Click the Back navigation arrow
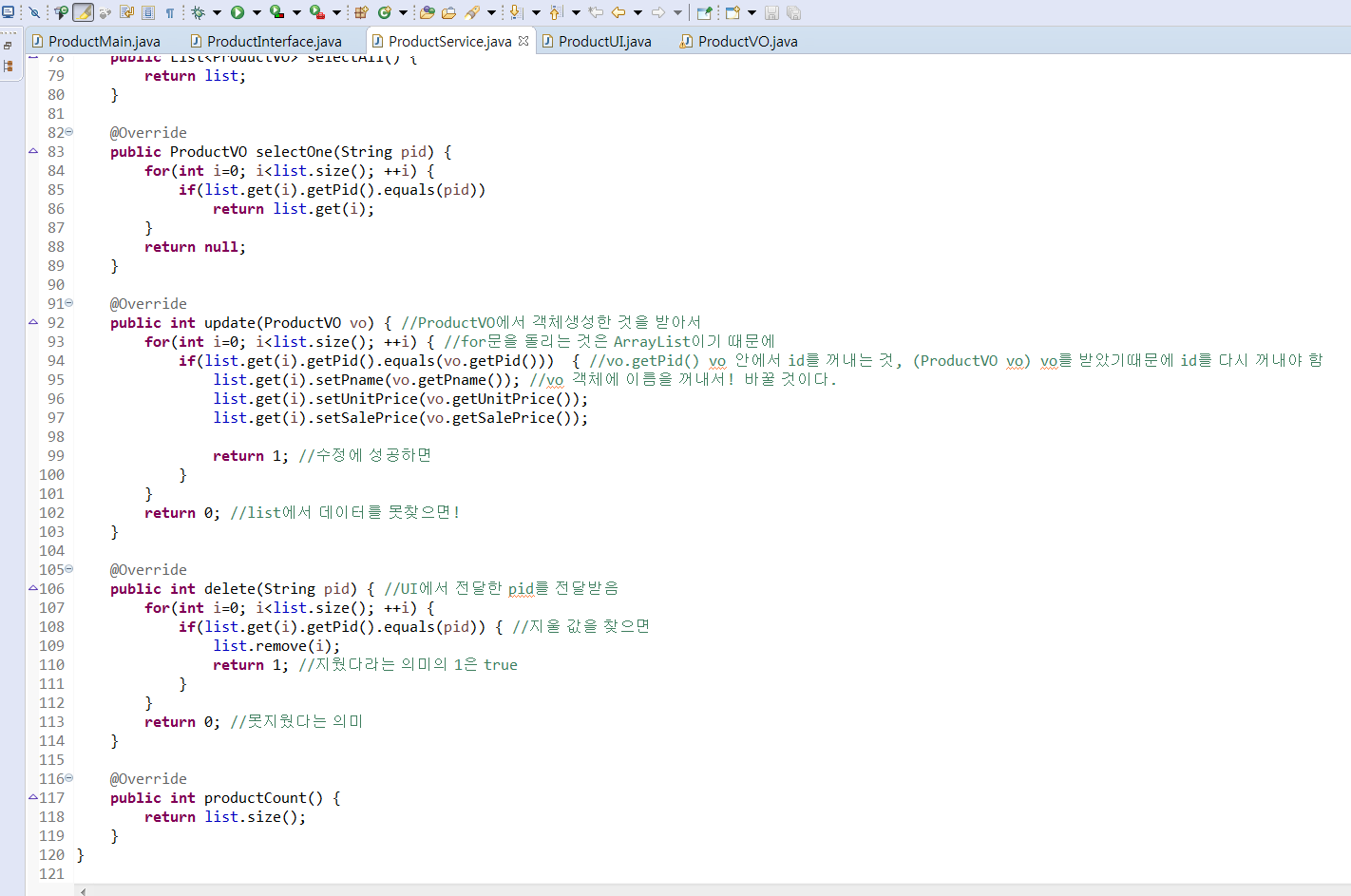1351x896 pixels. click(618, 12)
